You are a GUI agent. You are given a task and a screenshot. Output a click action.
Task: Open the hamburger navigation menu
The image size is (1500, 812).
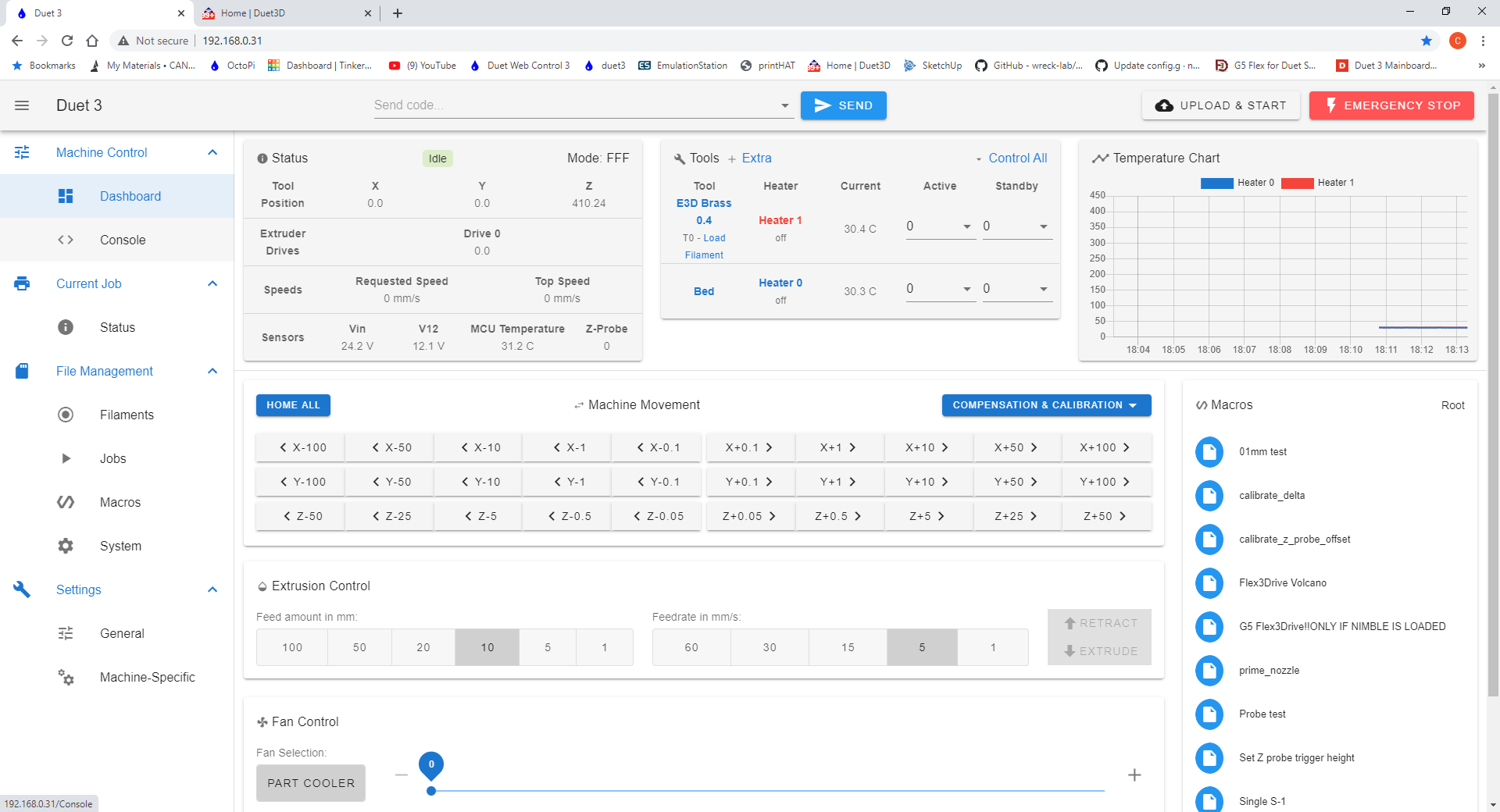coord(22,105)
